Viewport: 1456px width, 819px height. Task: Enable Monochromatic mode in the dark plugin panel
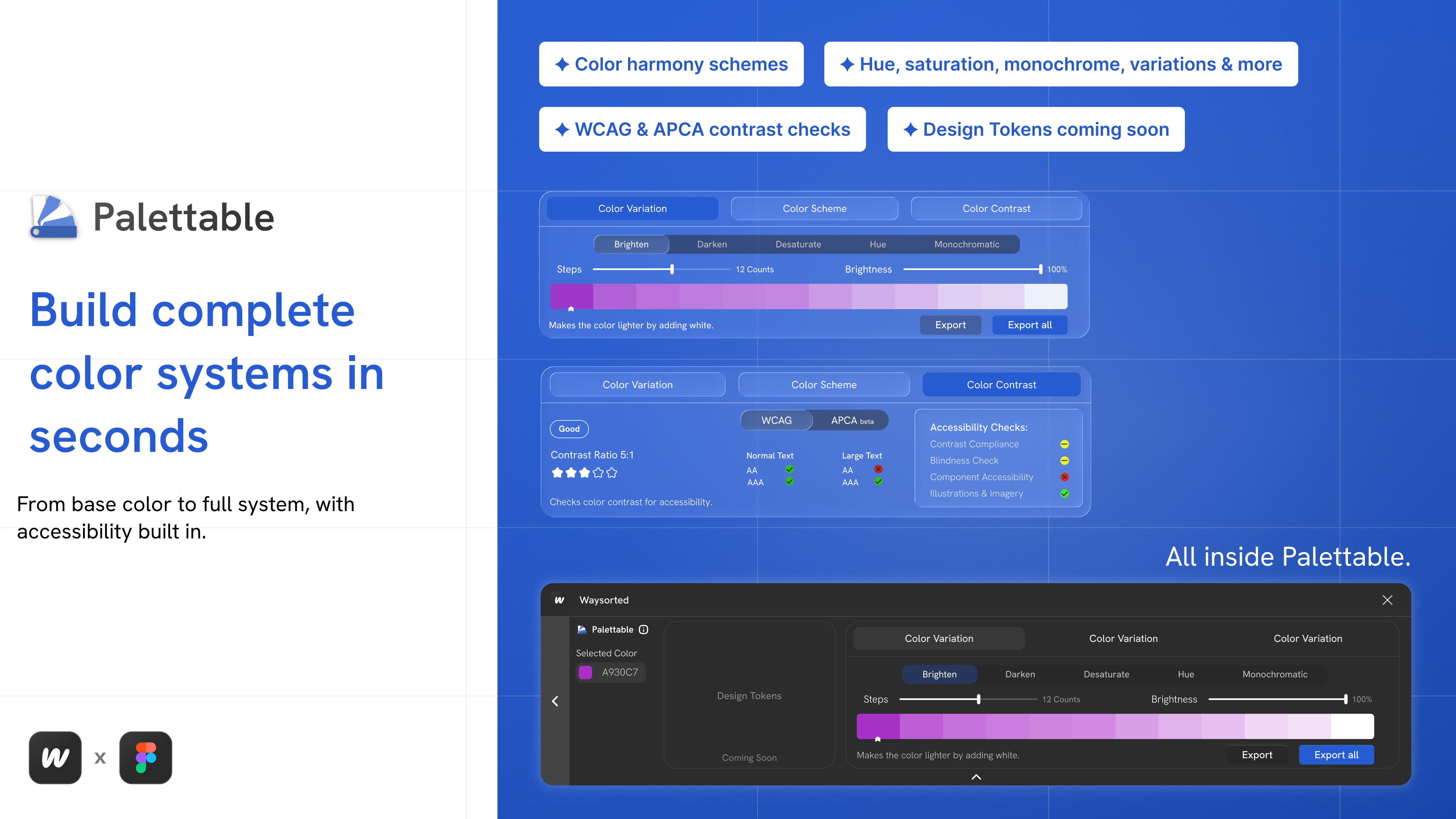[x=1275, y=674]
